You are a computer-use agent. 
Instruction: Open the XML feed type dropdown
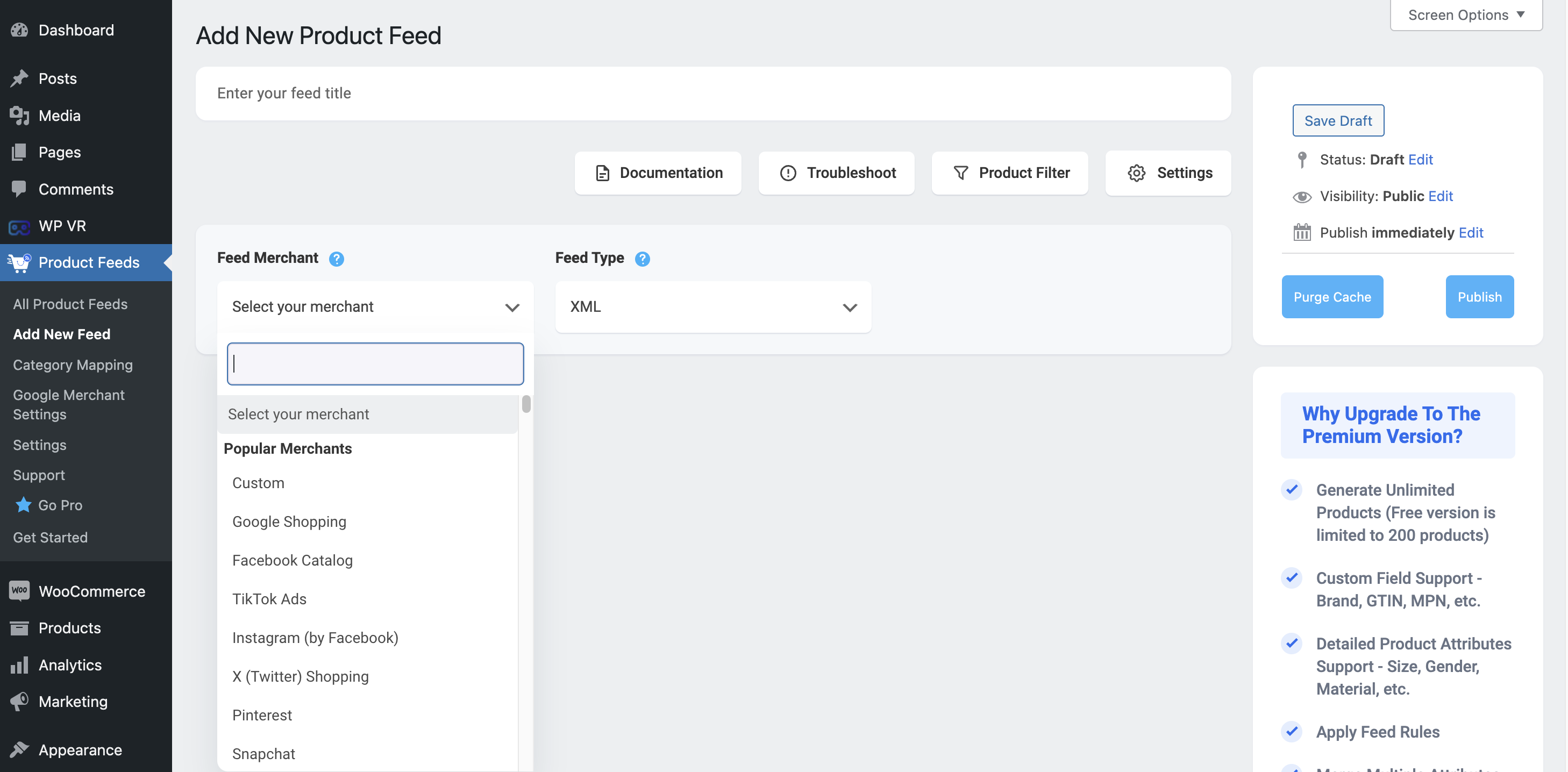tap(713, 306)
